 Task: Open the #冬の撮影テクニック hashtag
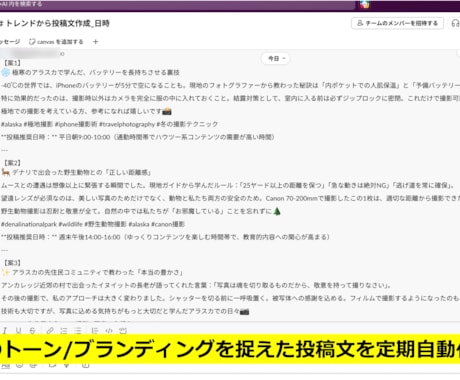(x=187, y=124)
